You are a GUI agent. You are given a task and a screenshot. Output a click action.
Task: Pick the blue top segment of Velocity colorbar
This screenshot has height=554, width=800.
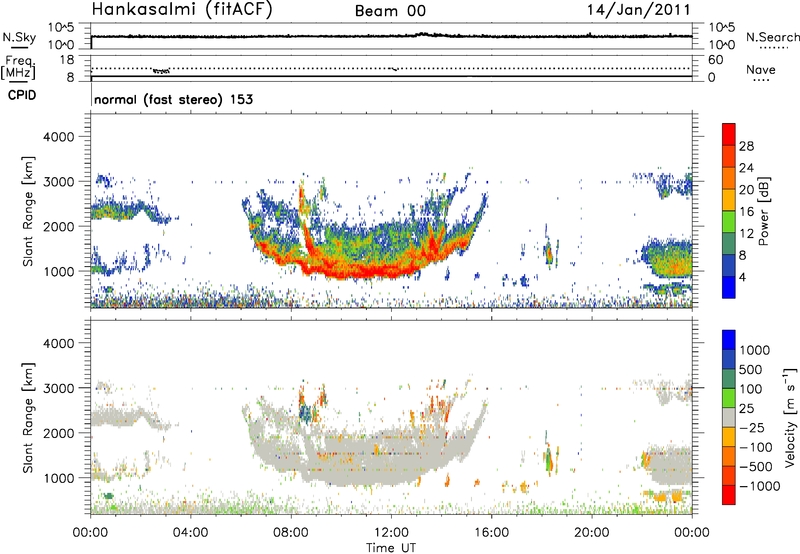click(x=729, y=340)
